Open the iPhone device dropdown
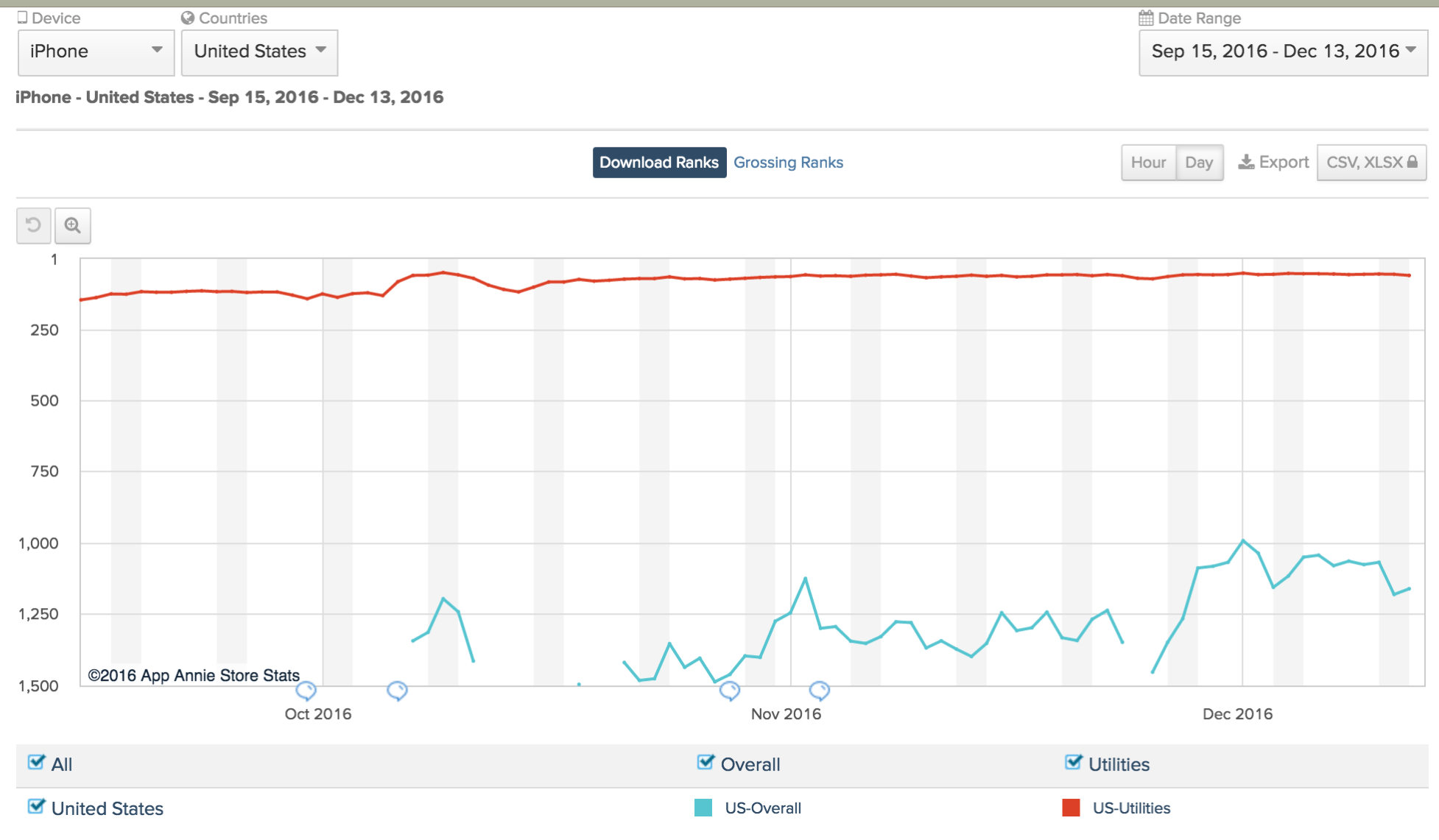Screen dimensions: 1439x840 96,52
